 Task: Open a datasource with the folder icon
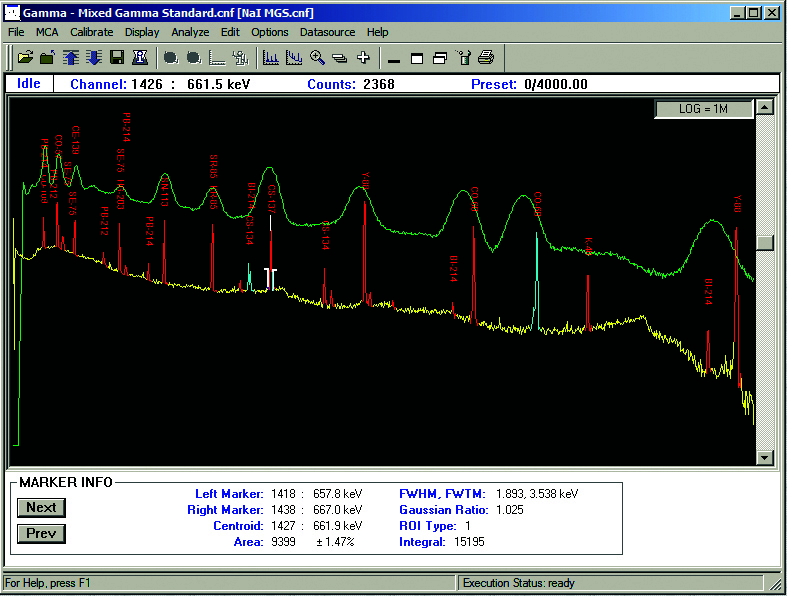point(25,58)
